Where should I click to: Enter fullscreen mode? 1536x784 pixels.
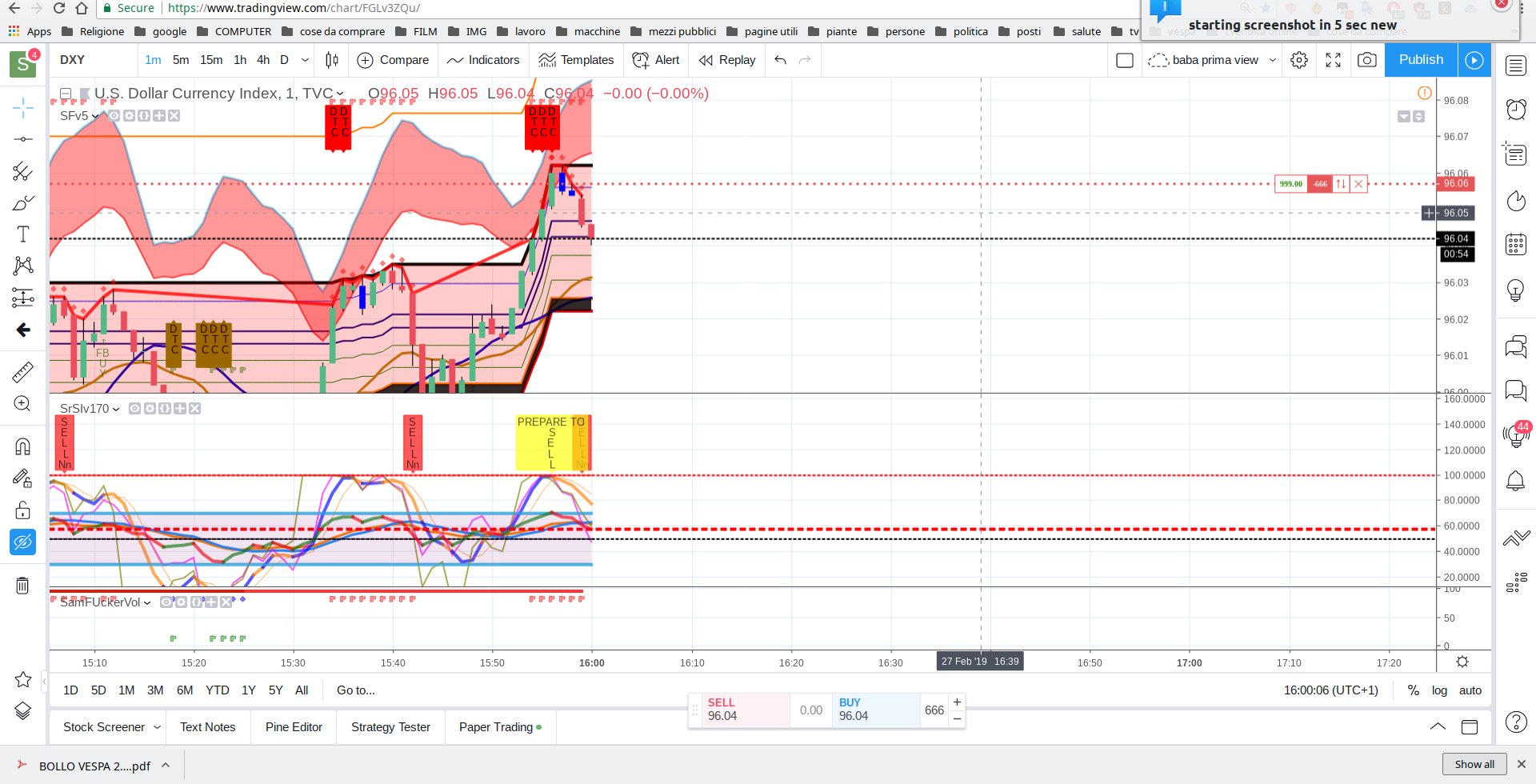point(1334,60)
